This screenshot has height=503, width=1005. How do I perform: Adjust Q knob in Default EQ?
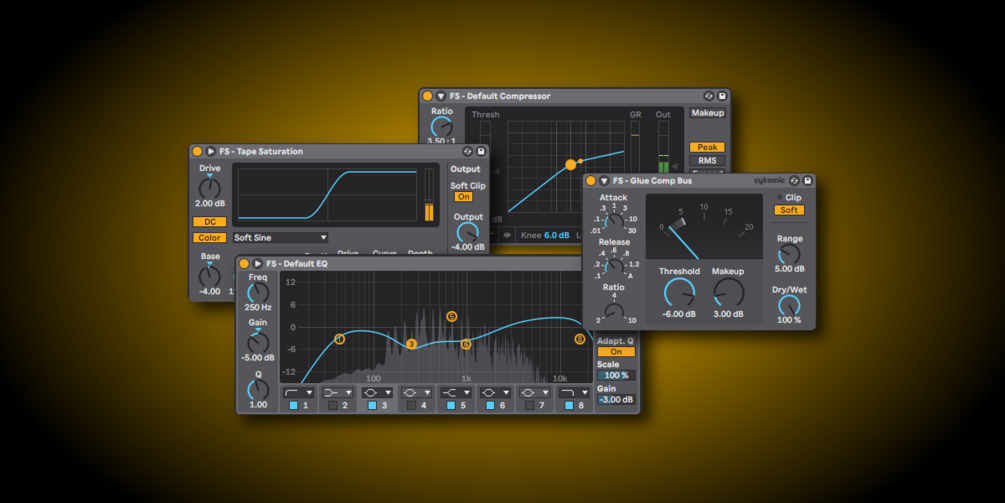(258, 390)
